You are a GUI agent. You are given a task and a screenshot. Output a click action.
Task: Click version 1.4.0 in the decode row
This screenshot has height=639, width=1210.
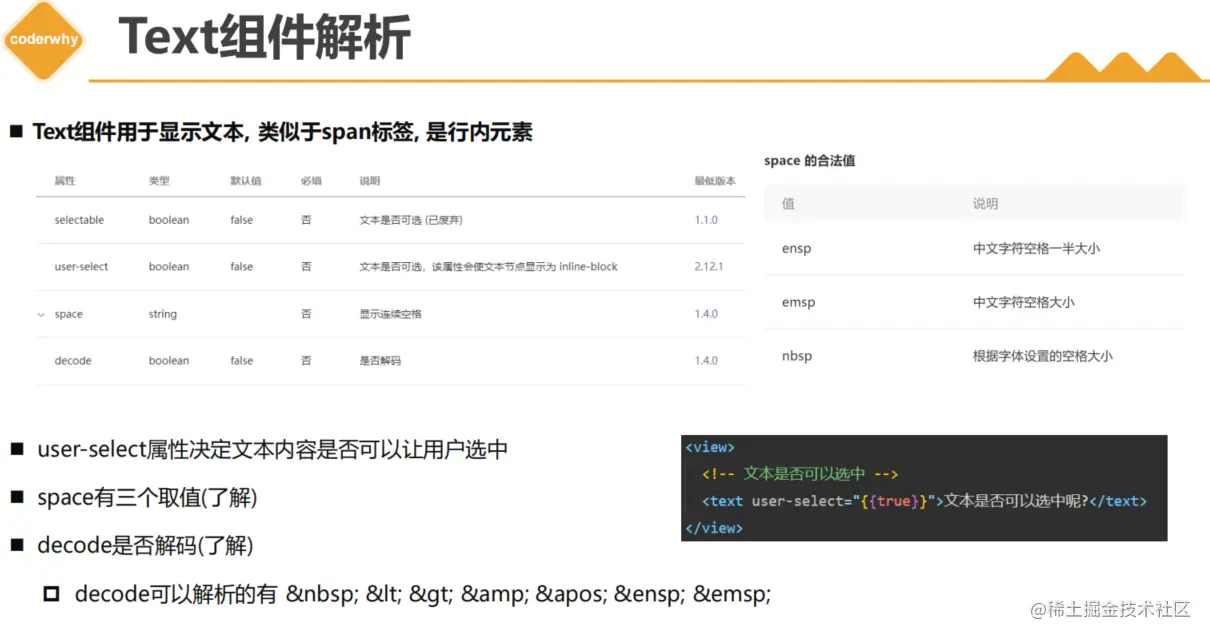(706, 361)
